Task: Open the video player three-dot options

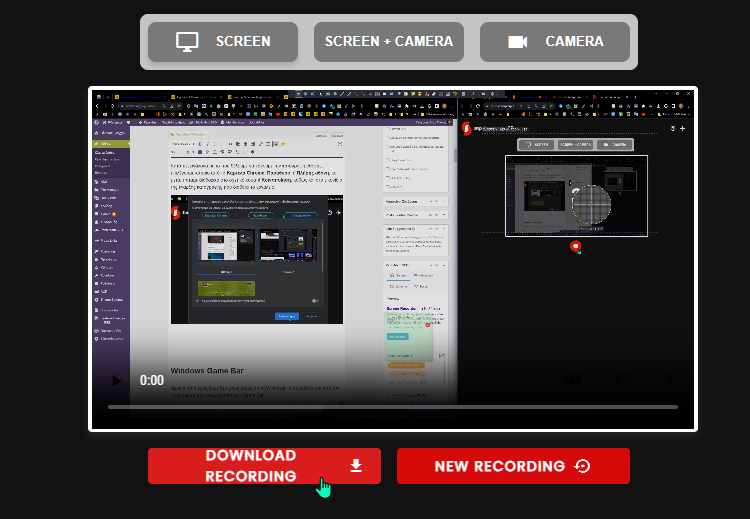Action: coord(670,381)
